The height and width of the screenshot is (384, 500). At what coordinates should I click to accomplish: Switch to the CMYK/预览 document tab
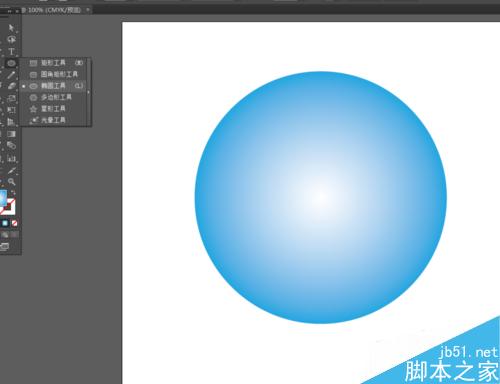coord(54,10)
